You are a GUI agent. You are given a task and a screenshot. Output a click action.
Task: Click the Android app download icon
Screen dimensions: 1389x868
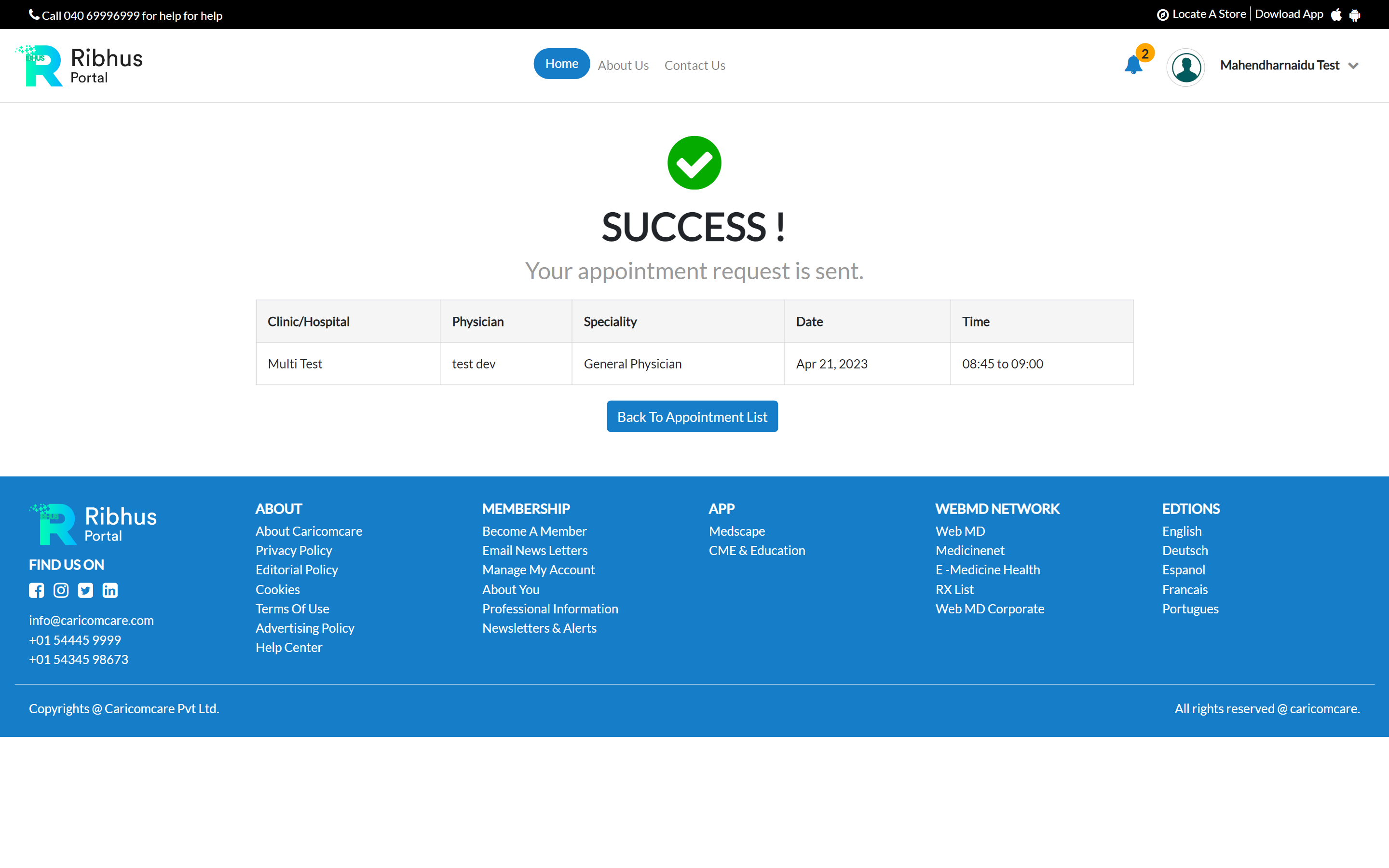tap(1356, 14)
